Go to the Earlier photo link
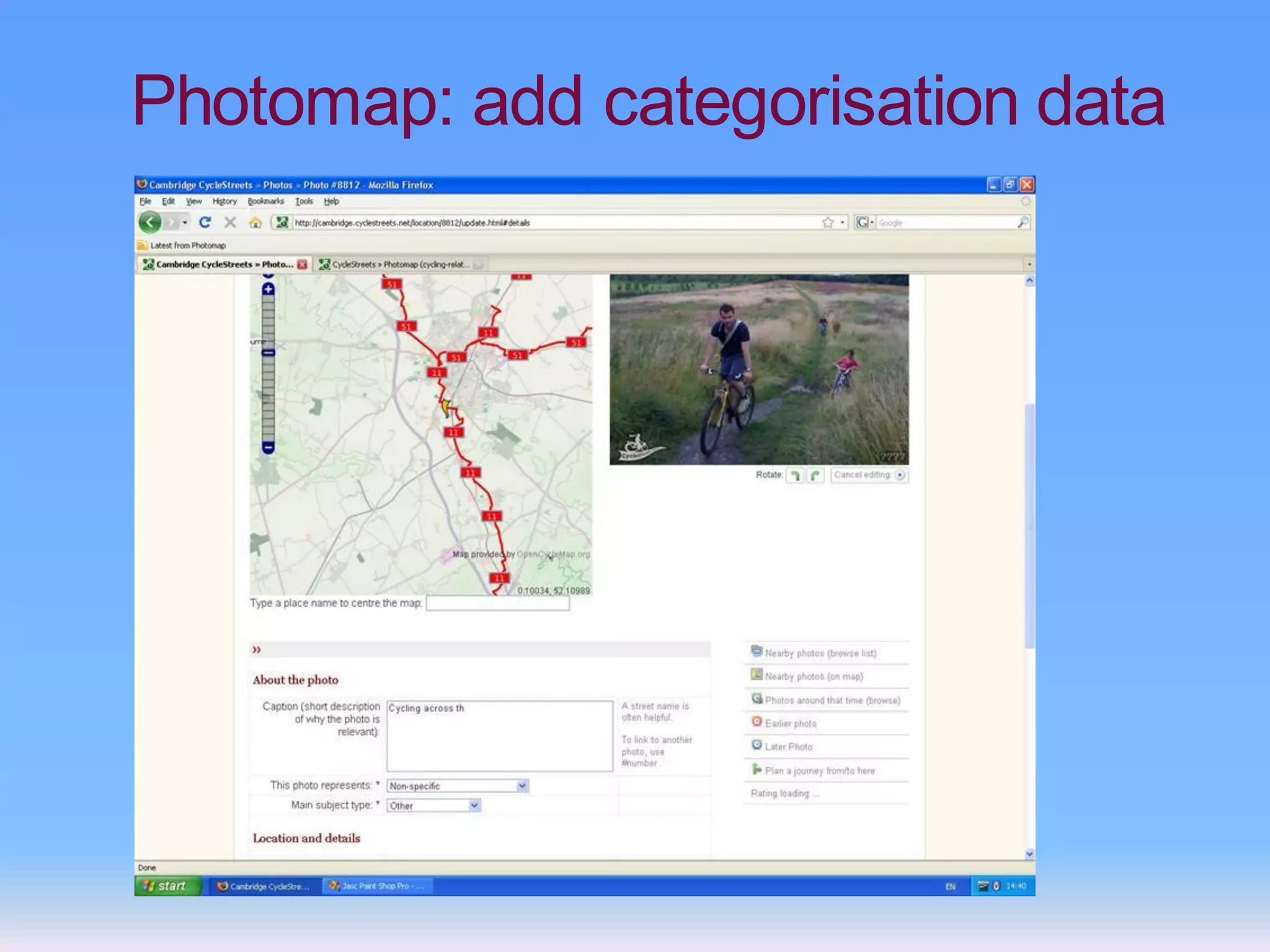This screenshot has width=1270, height=952. pos(791,724)
